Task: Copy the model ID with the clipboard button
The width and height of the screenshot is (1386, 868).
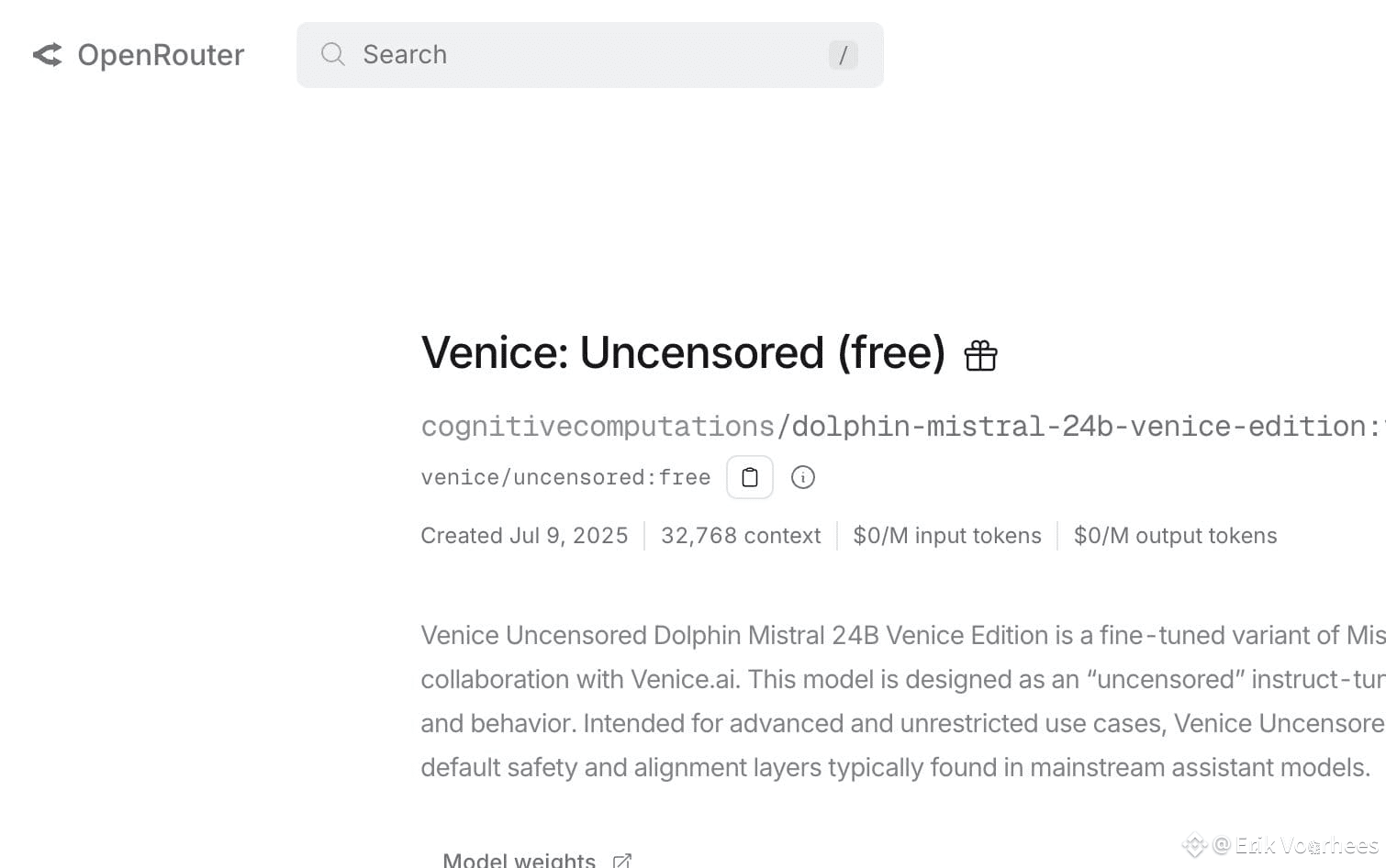Action: (x=750, y=477)
